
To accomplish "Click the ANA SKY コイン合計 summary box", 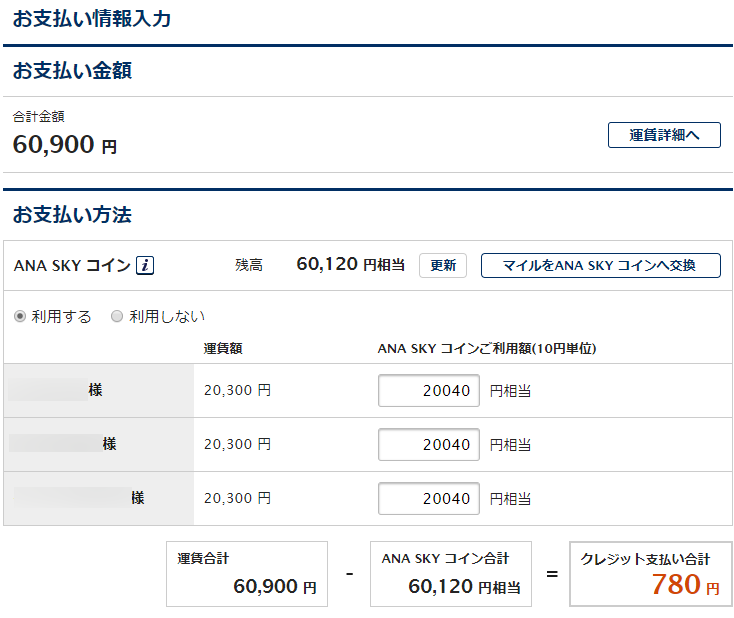I will tap(451, 574).
